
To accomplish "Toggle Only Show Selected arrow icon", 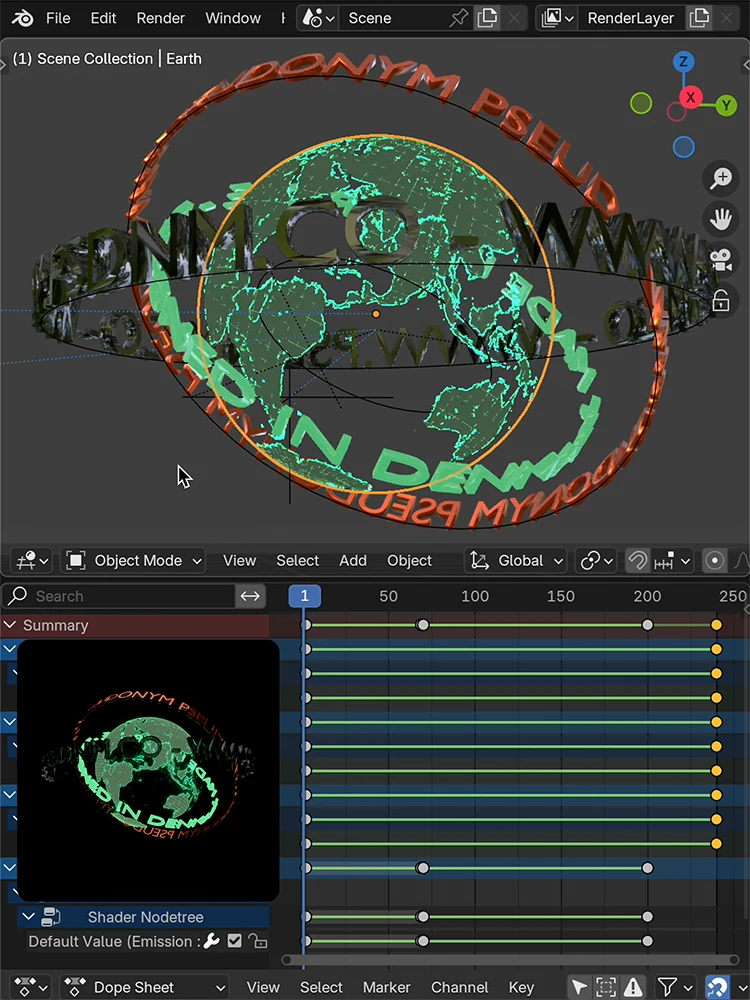I will 579,988.
